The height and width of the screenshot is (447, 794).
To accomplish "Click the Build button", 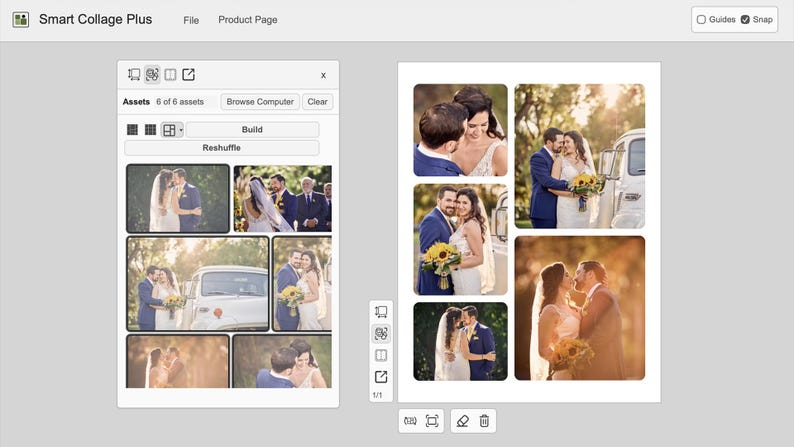I will 252,130.
